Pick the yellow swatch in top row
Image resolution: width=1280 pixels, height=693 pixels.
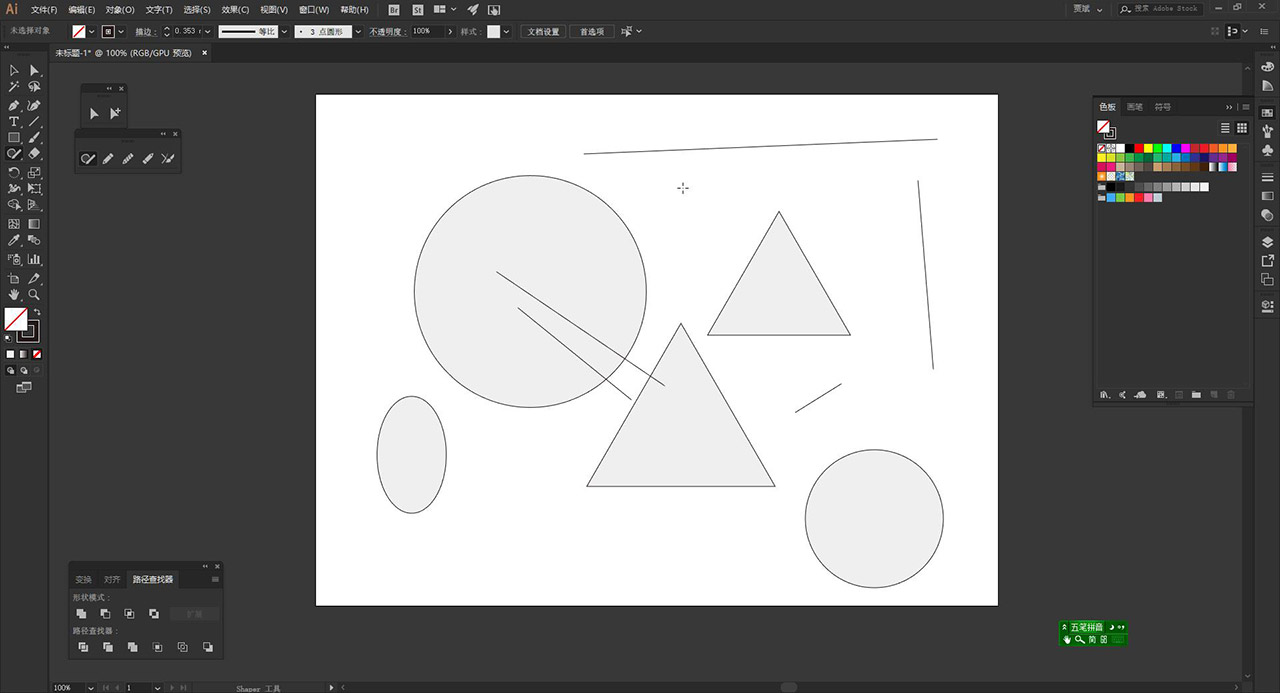pyautogui.click(x=1148, y=148)
